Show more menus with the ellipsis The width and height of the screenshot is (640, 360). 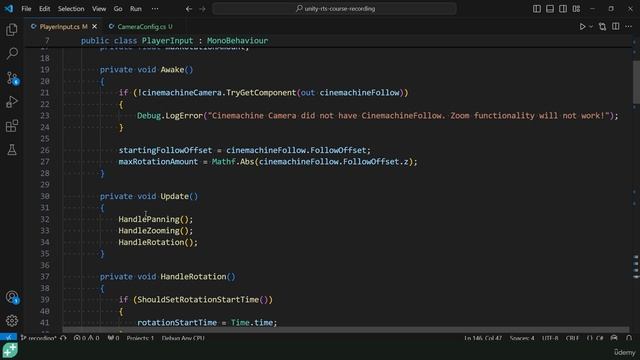click(x=155, y=9)
